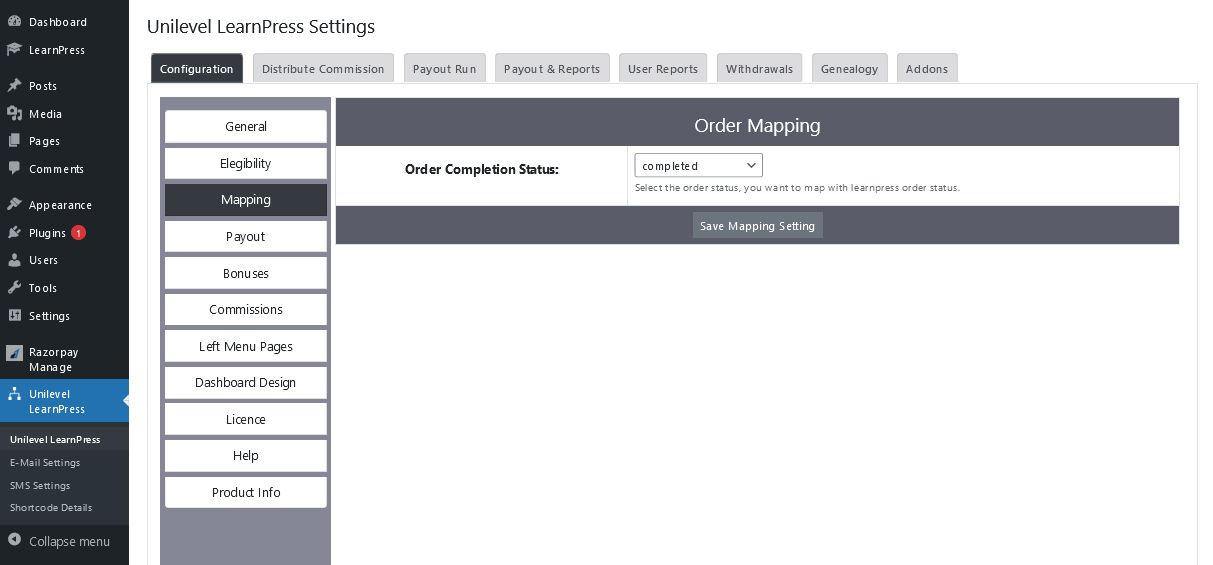Open the Dashboard Design section

tap(246, 383)
